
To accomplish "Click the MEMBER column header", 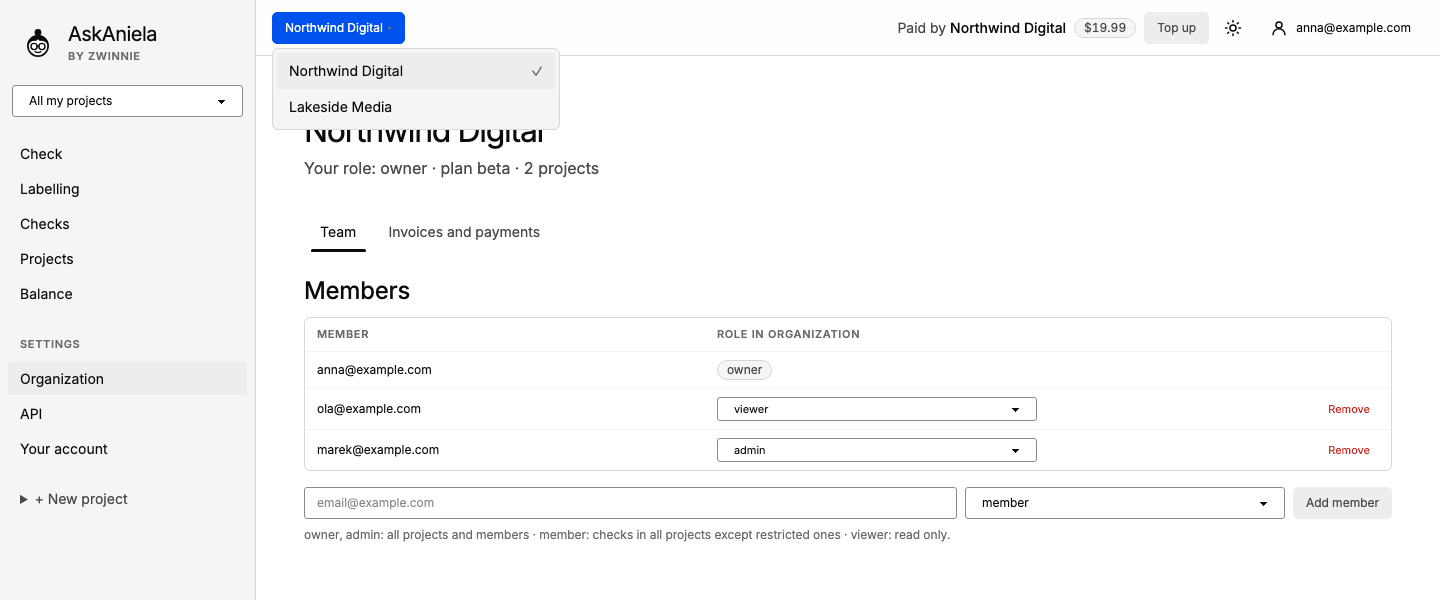I will 343,334.
